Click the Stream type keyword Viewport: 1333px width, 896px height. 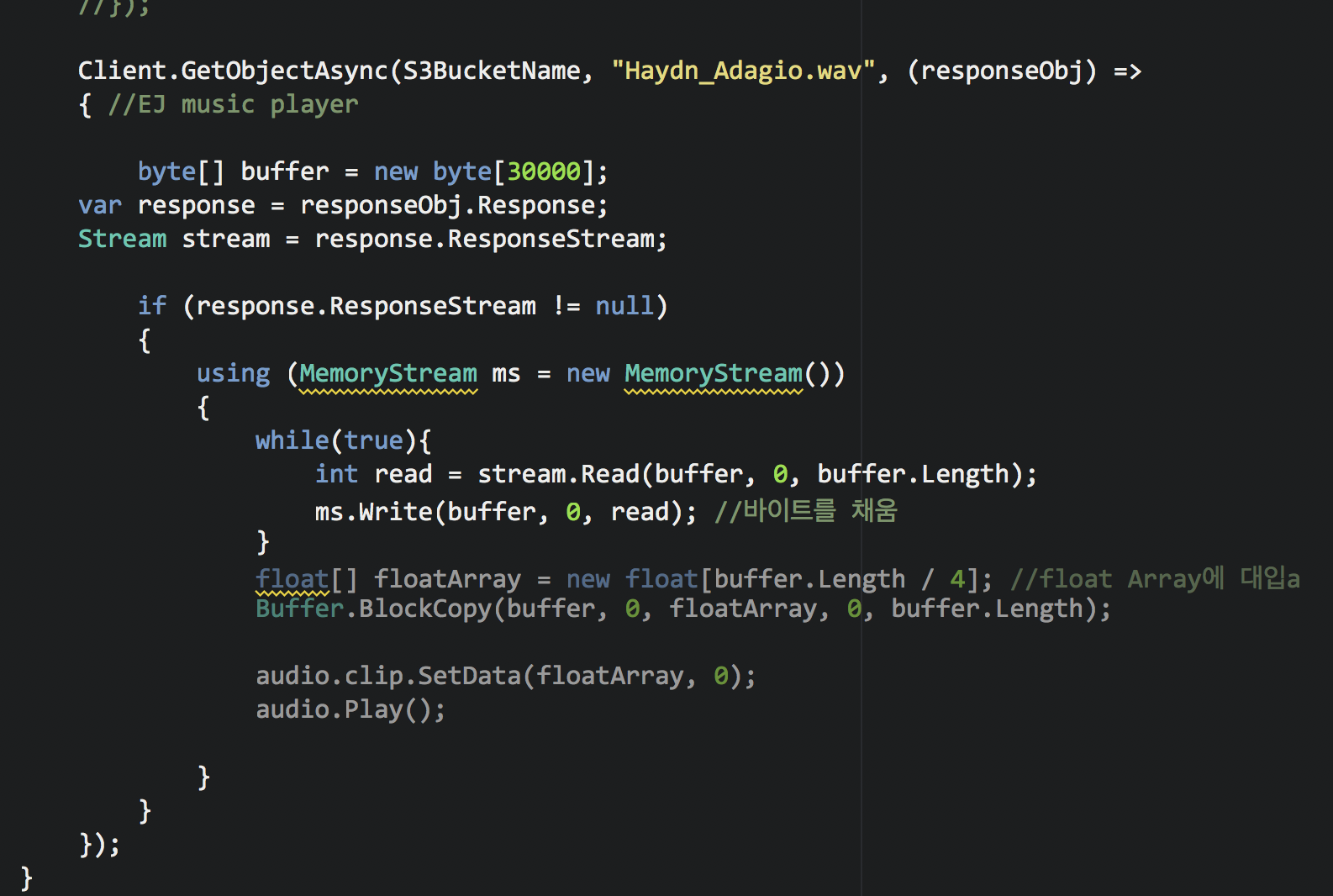tap(123, 239)
